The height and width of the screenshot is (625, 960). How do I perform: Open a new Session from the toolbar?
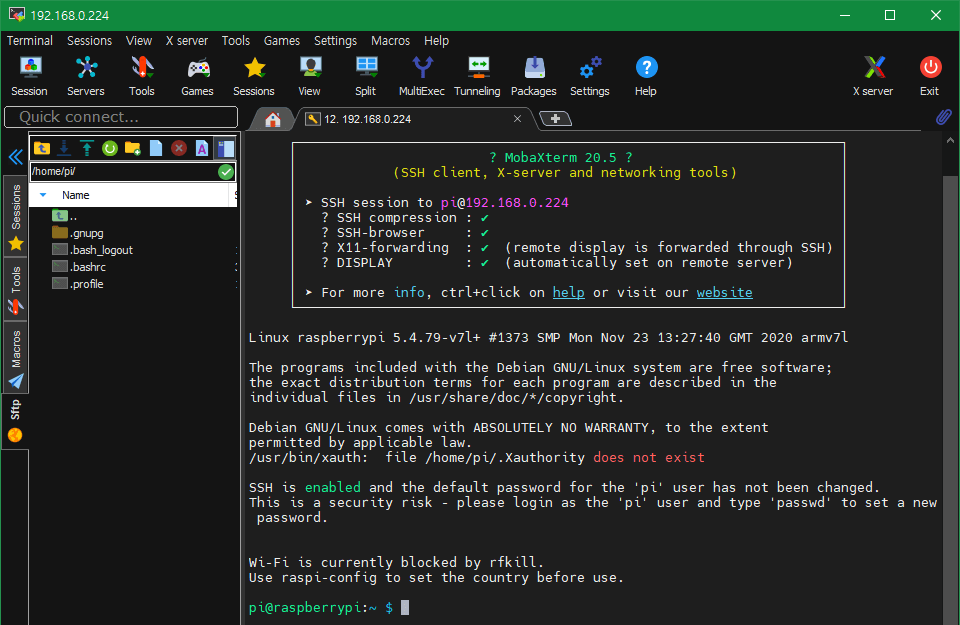tap(29, 76)
